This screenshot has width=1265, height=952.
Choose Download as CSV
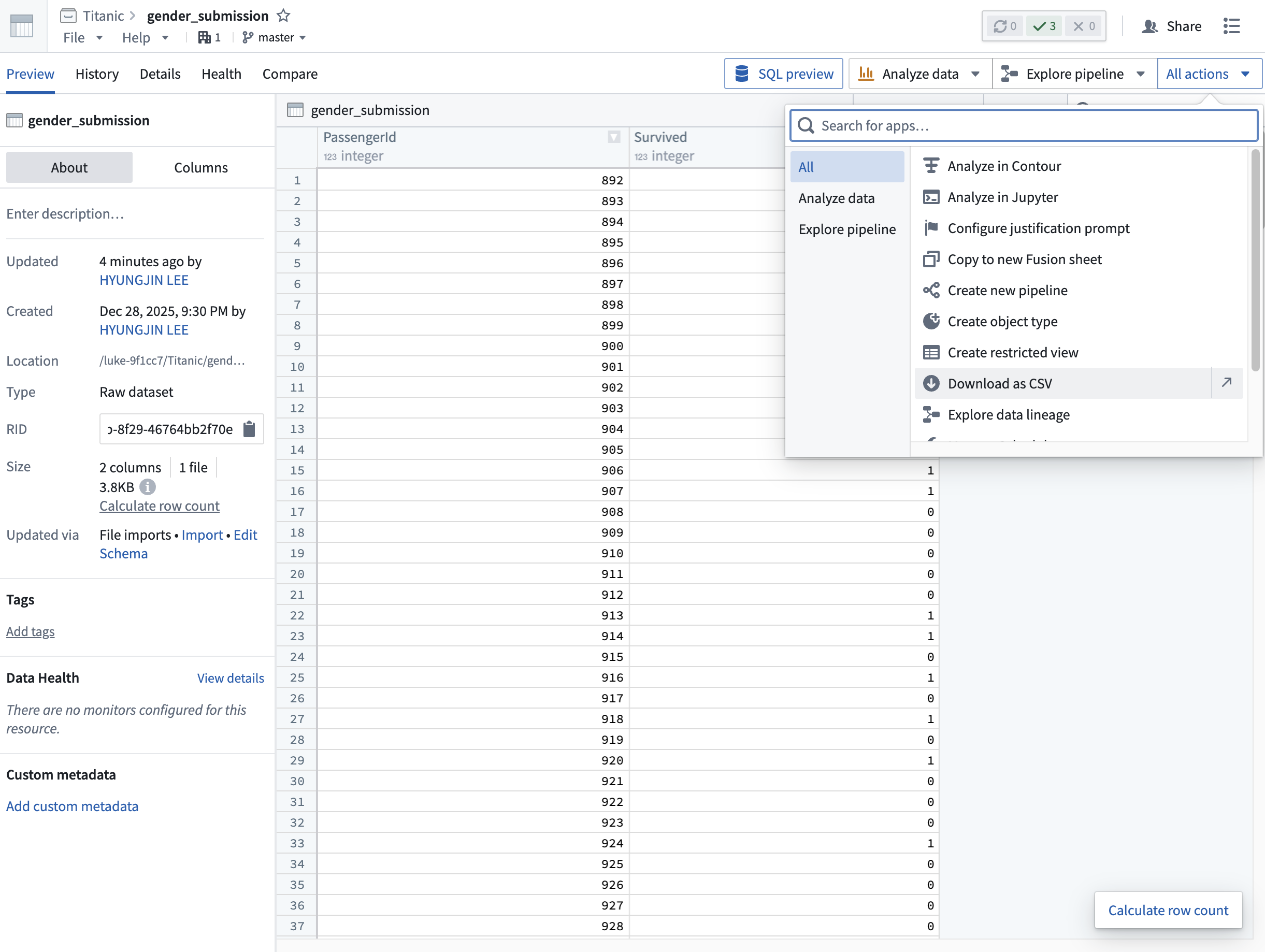tap(1062, 383)
